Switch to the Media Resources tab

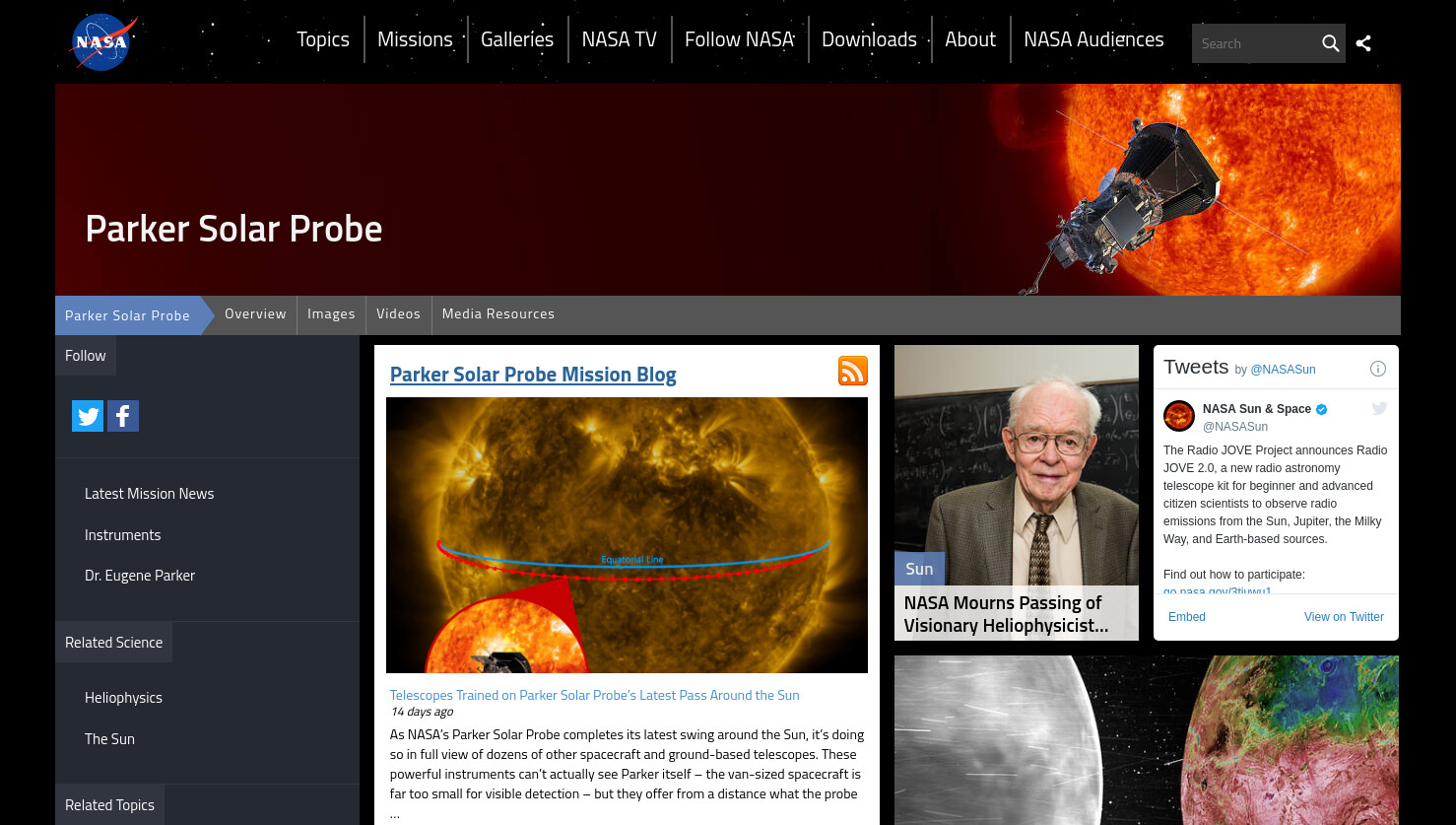click(x=498, y=314)
